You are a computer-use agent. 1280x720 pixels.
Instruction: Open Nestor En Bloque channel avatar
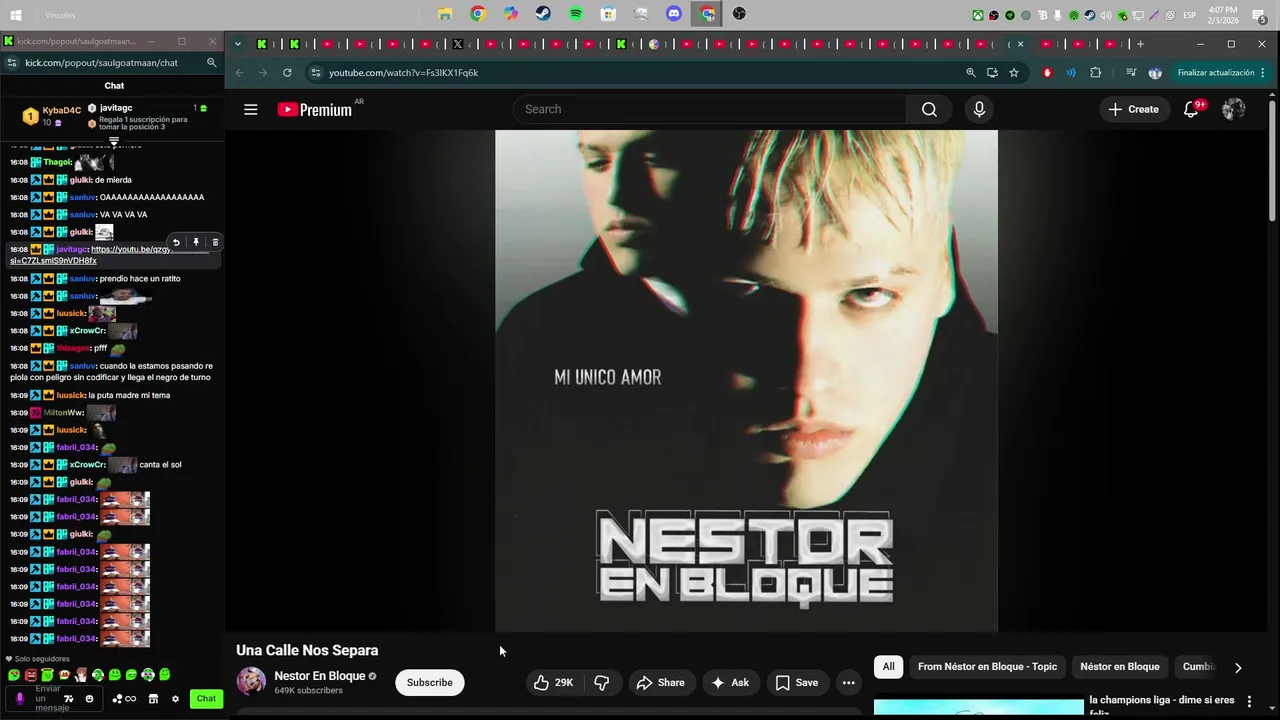[x=251, y=682]
